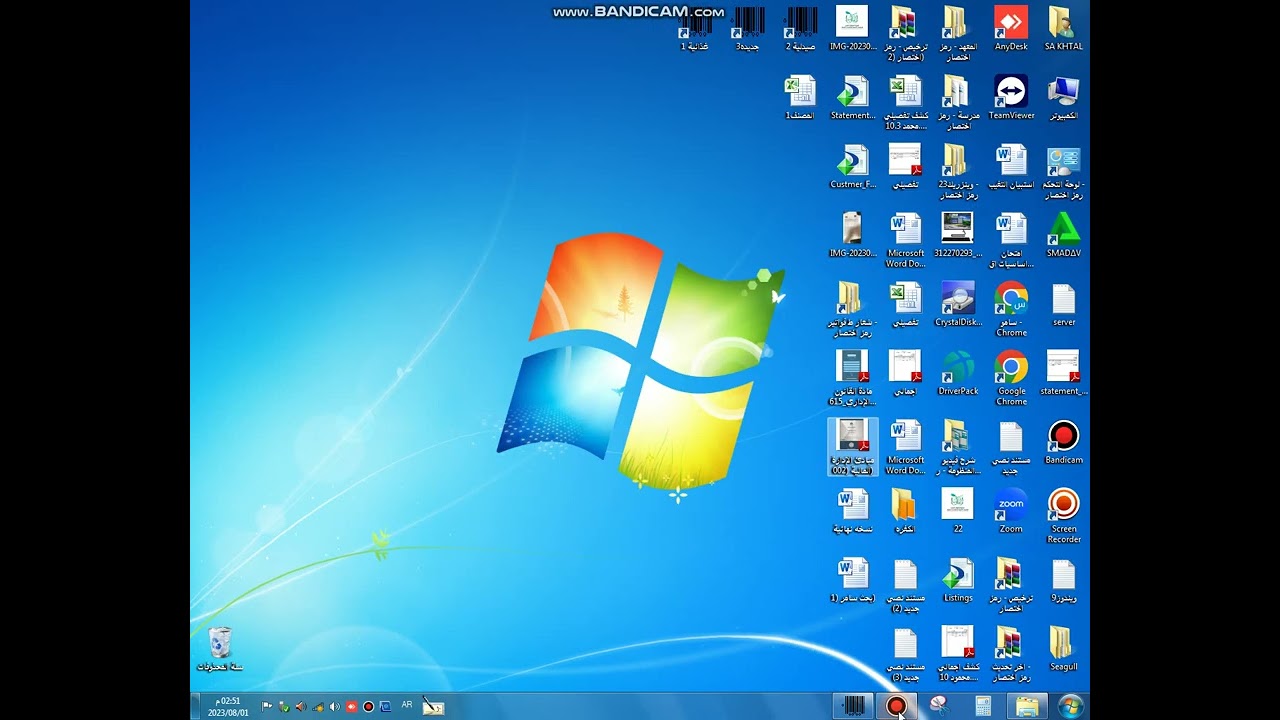Open the استبيان النقيب Word document

point(1011,167)
